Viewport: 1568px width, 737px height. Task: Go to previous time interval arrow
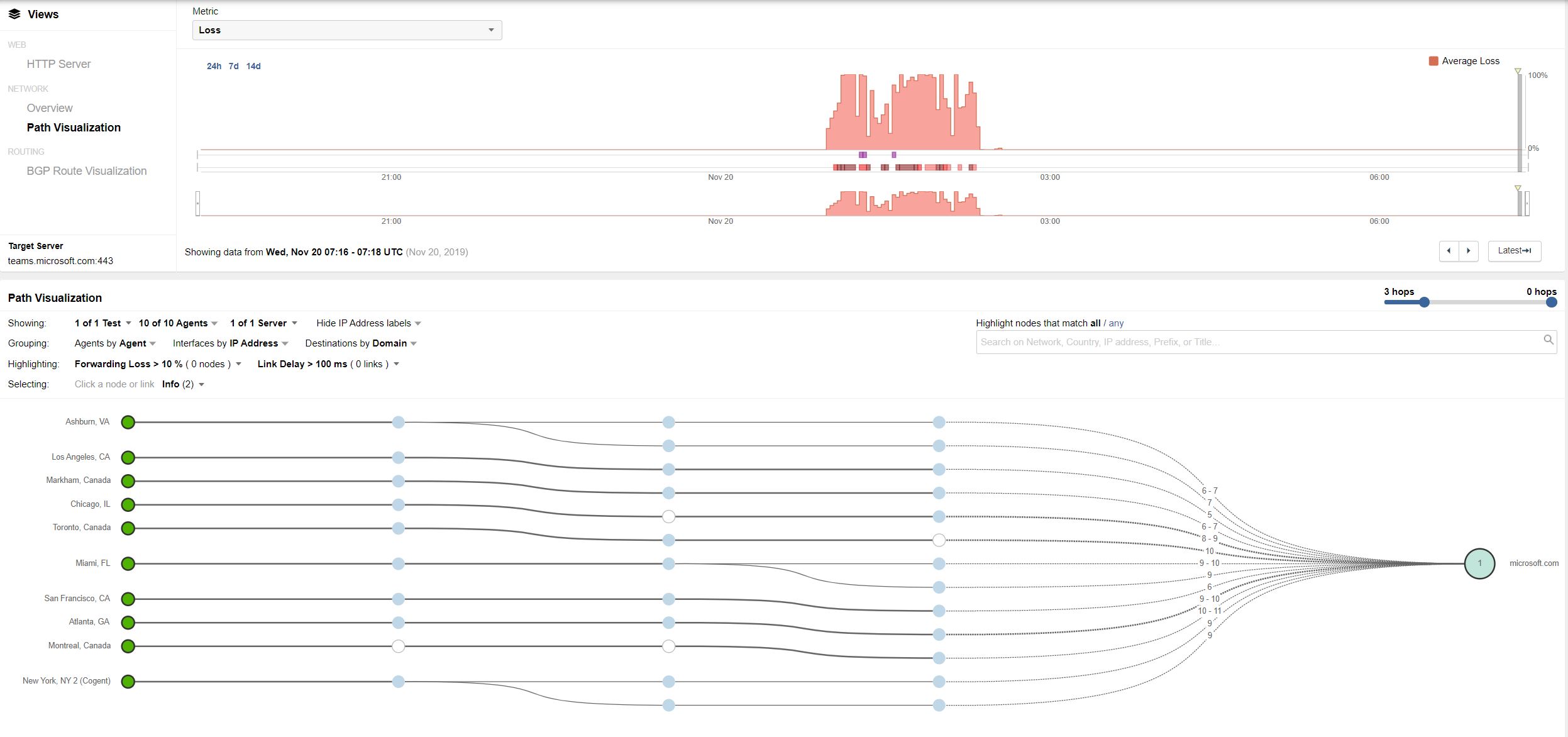click(1449, 251)
